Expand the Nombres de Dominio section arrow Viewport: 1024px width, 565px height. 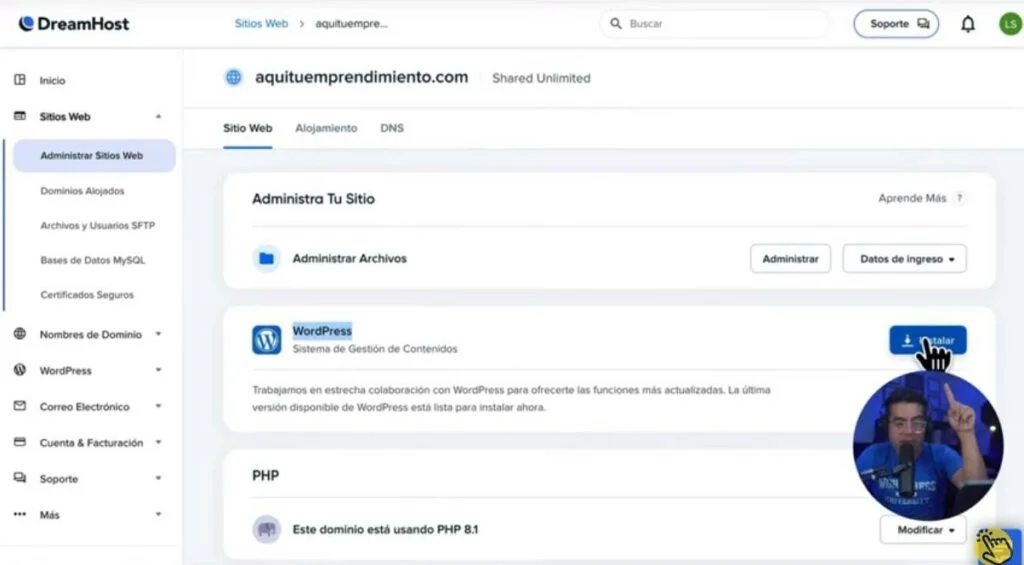(158, 334)
